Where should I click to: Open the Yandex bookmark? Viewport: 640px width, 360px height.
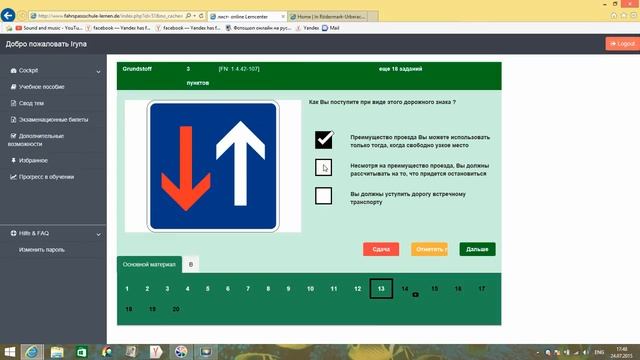click(x=307, y=28)
